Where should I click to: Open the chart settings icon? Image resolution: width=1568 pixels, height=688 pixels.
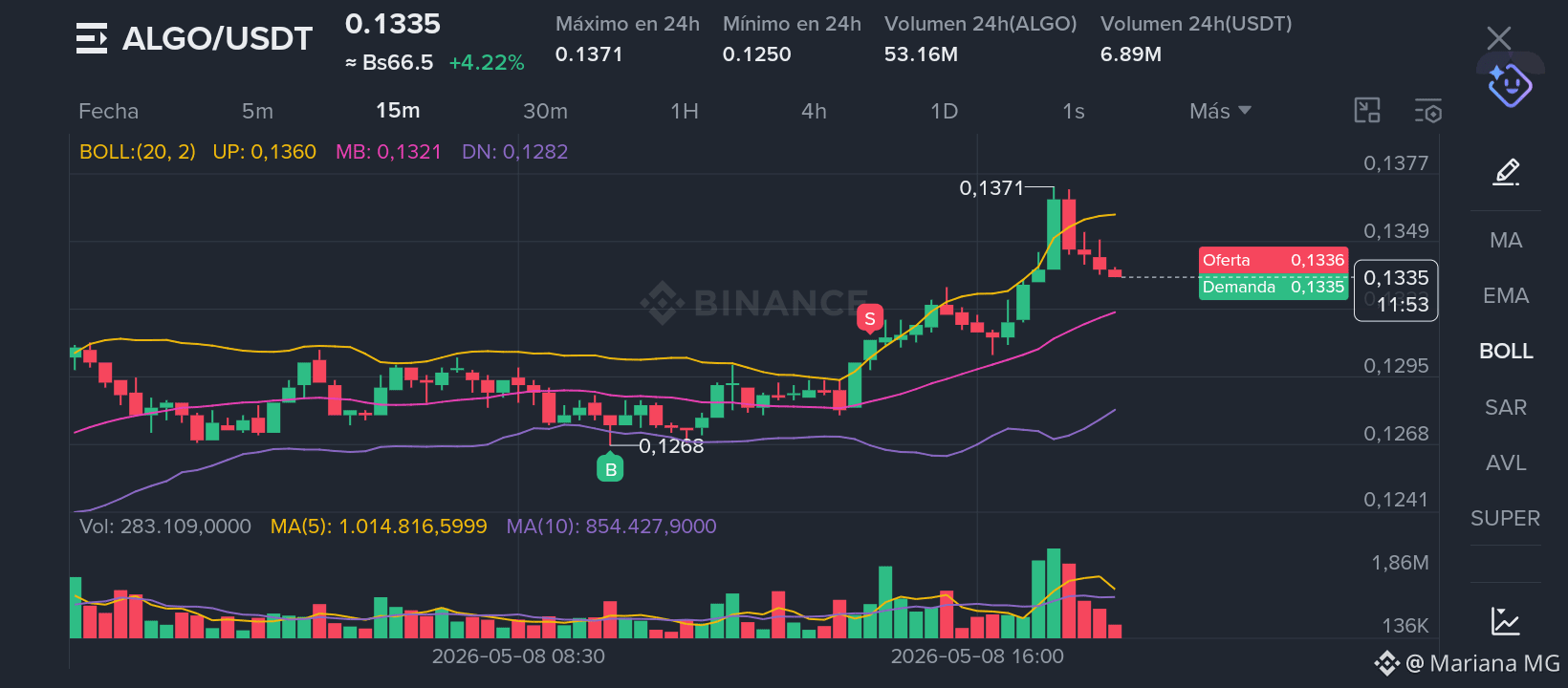[x=1428, y=111]
